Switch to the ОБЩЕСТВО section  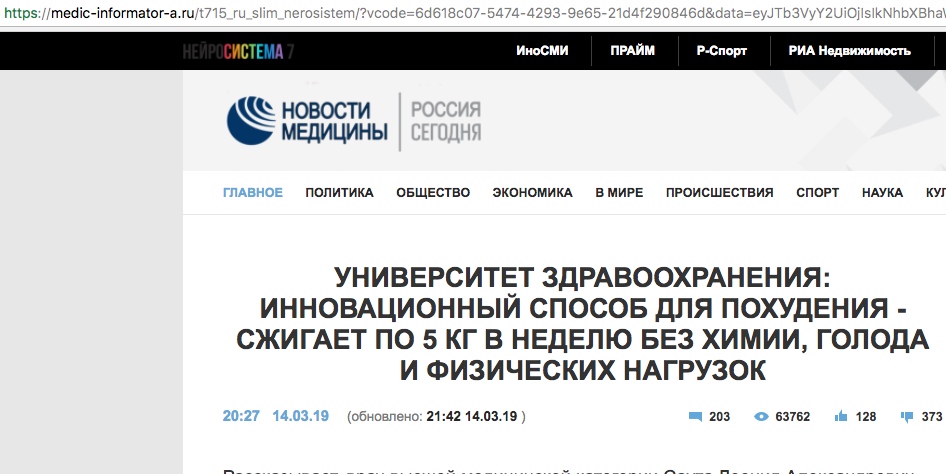(x=433, y=193)
